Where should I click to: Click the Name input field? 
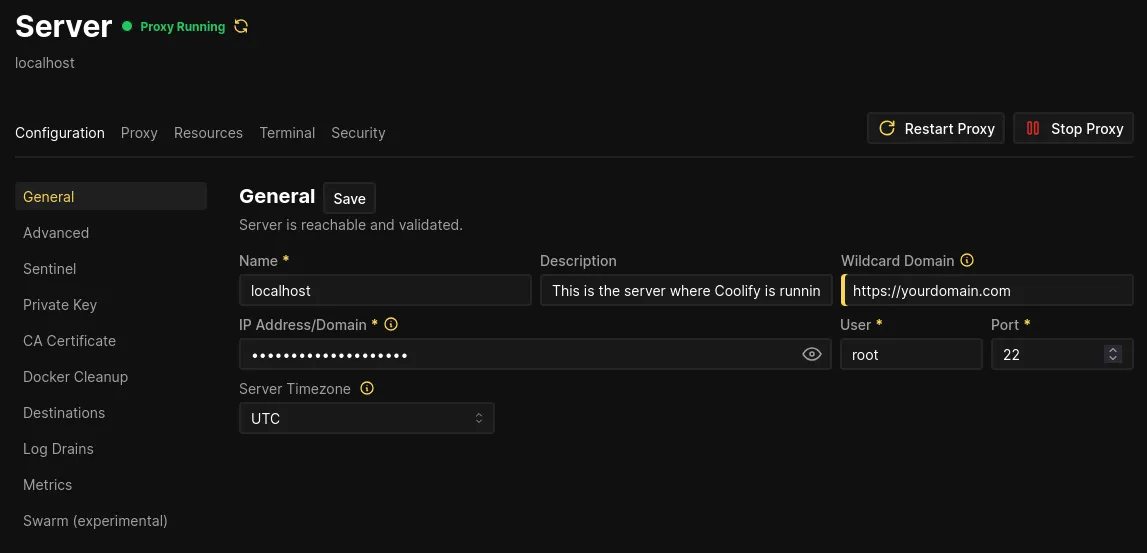(x=385, y=290)
